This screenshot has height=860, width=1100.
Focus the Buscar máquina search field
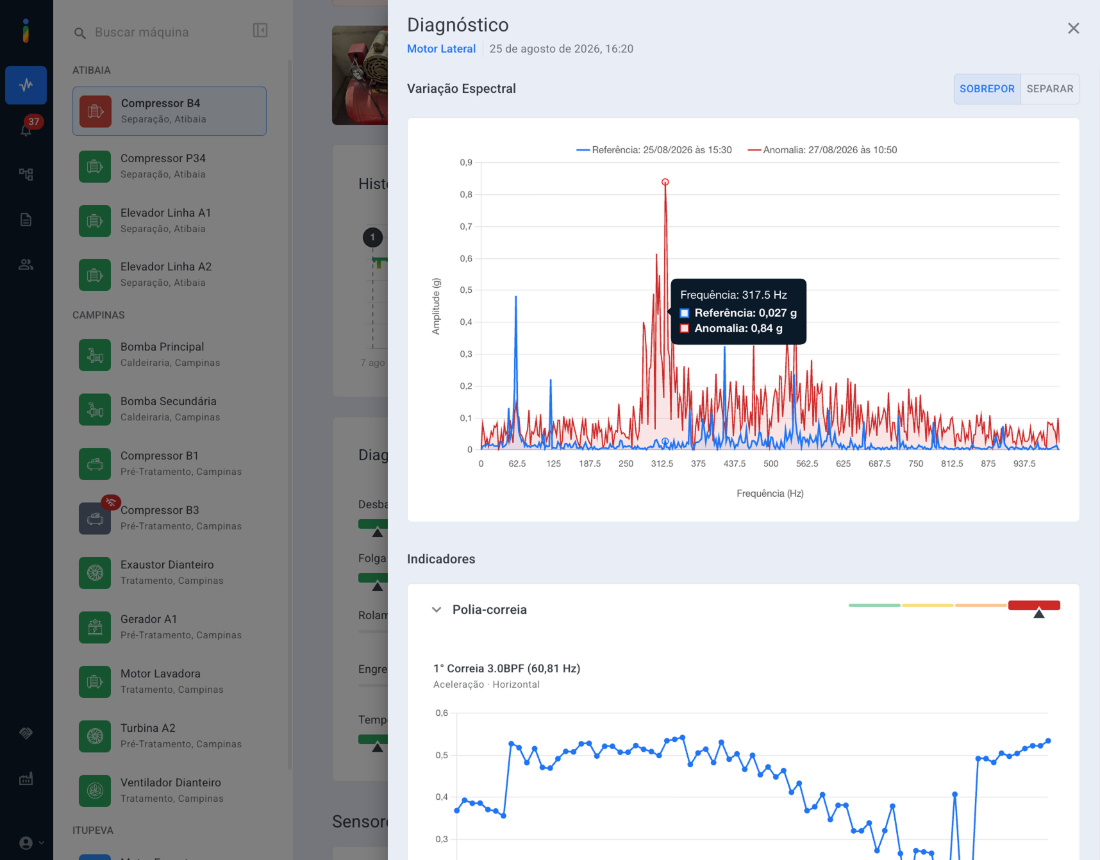pos(161,32)
